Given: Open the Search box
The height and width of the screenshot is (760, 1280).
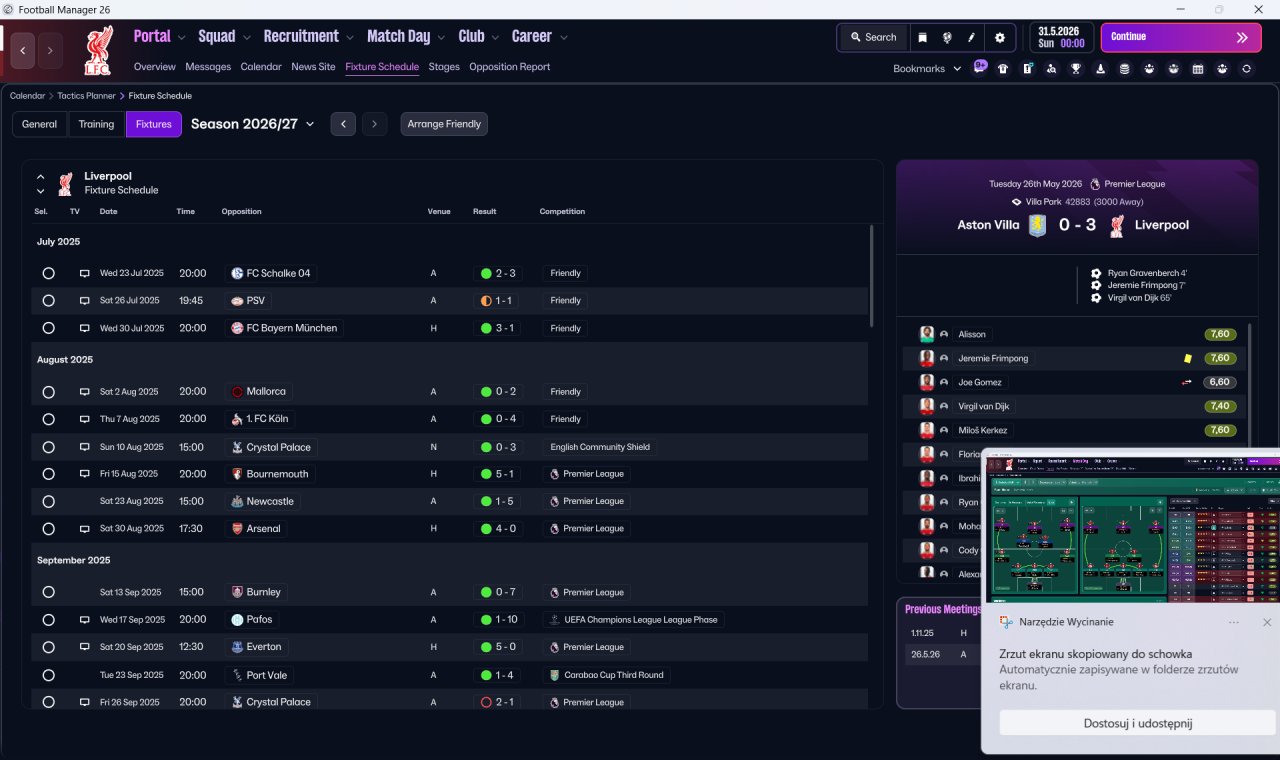Looking at the screenshot, I should (873, 37).
